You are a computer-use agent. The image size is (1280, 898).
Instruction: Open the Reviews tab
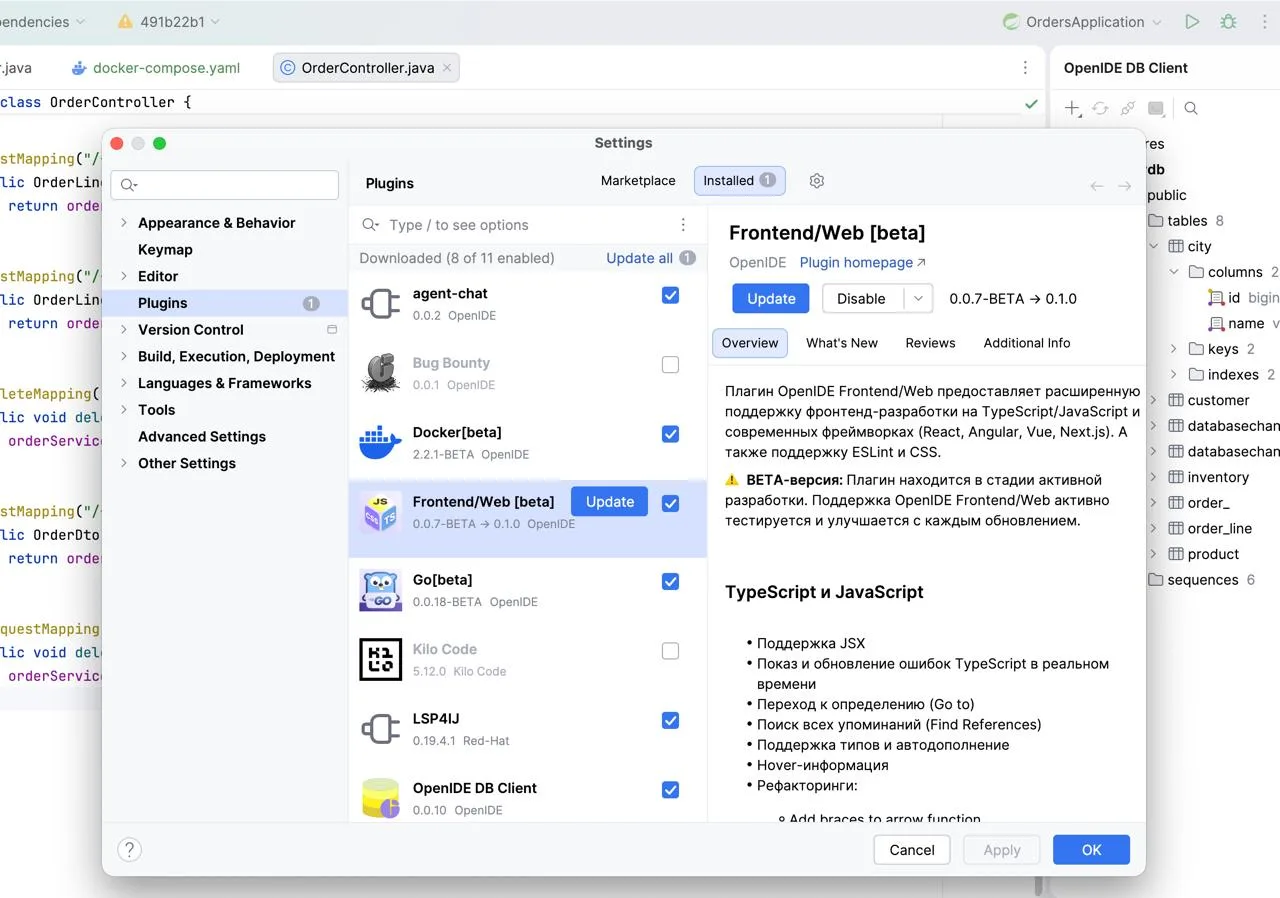point(931,343)
